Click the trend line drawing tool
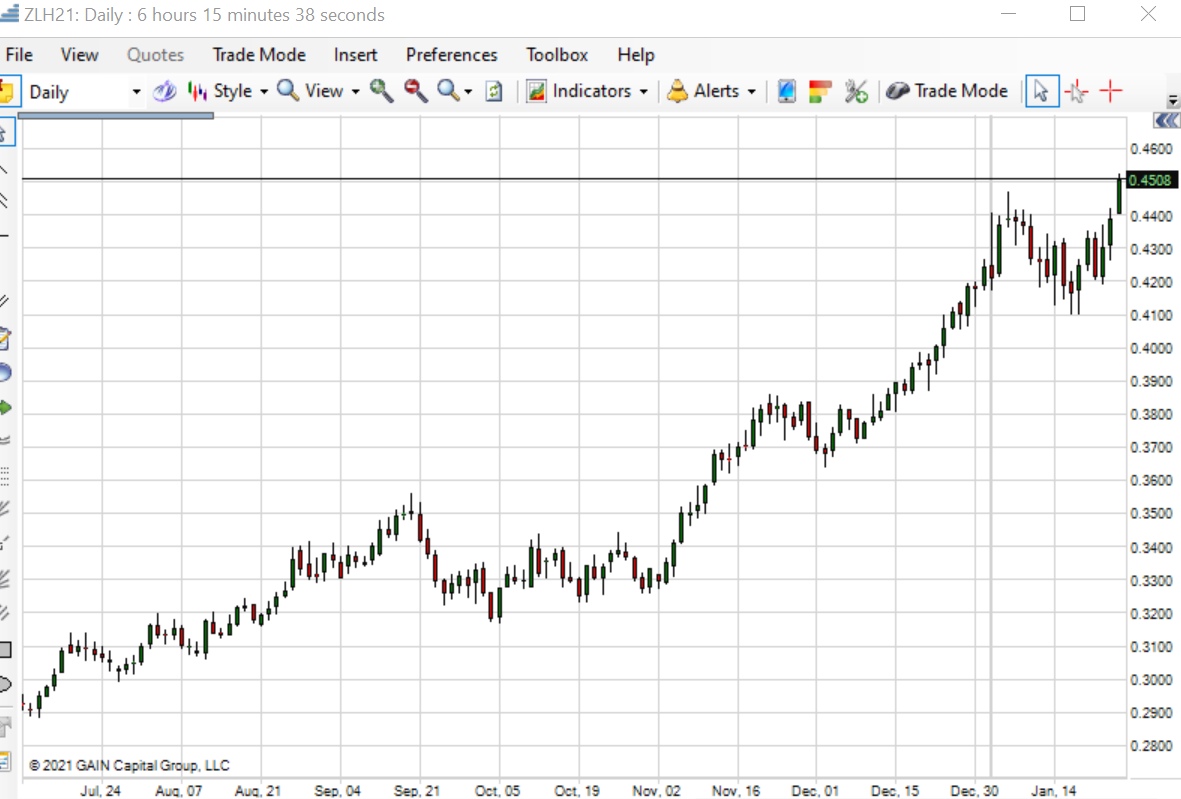Screen dimensions: 1181x799 click(4, 170)
